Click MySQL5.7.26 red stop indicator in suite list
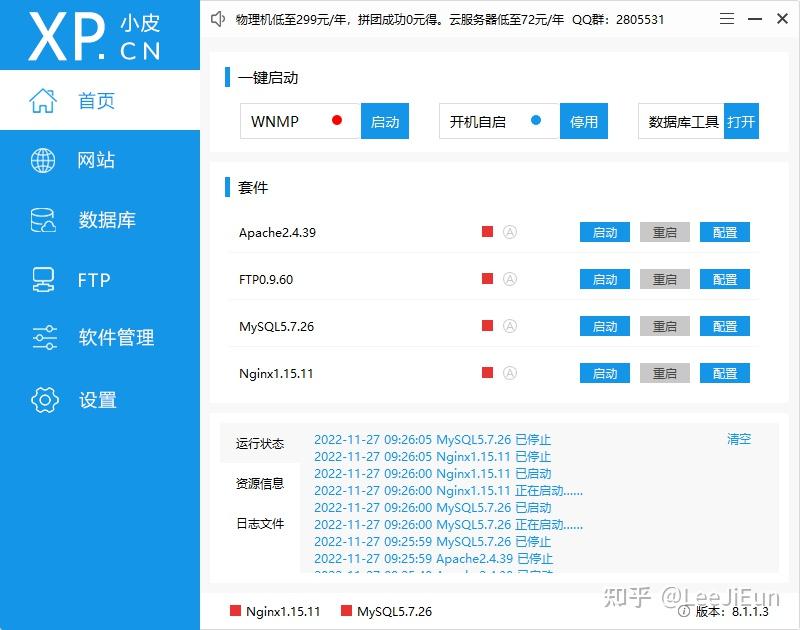This screenshot has width=800, height=630. coord(488,325)
